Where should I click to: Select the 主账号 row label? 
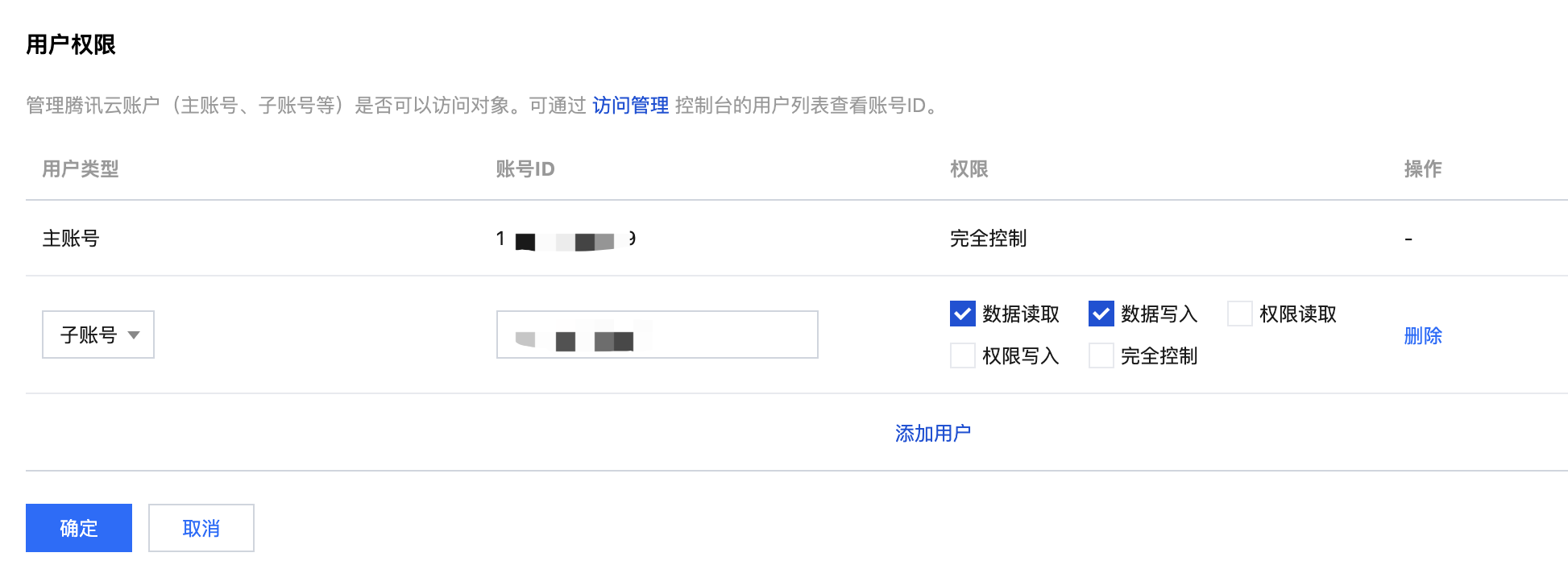(x=71, y=239)
